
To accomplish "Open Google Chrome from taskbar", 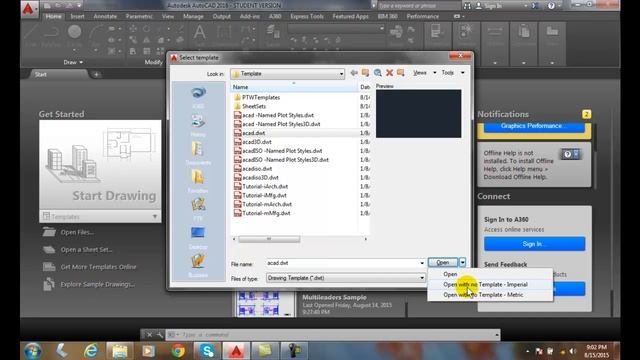I will (x=178, y=351).
